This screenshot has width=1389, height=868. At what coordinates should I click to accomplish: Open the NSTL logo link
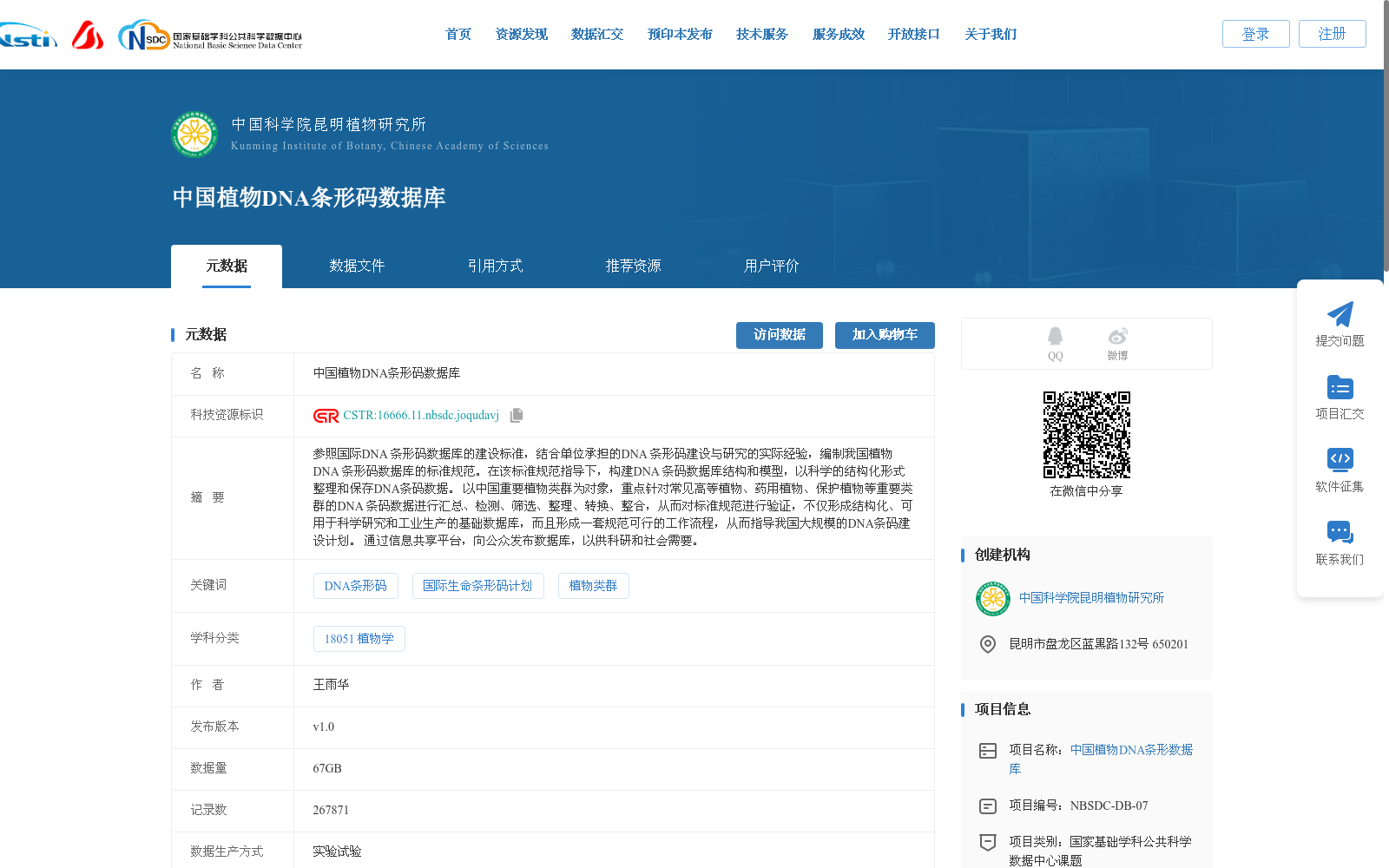[x=28, y=36]
